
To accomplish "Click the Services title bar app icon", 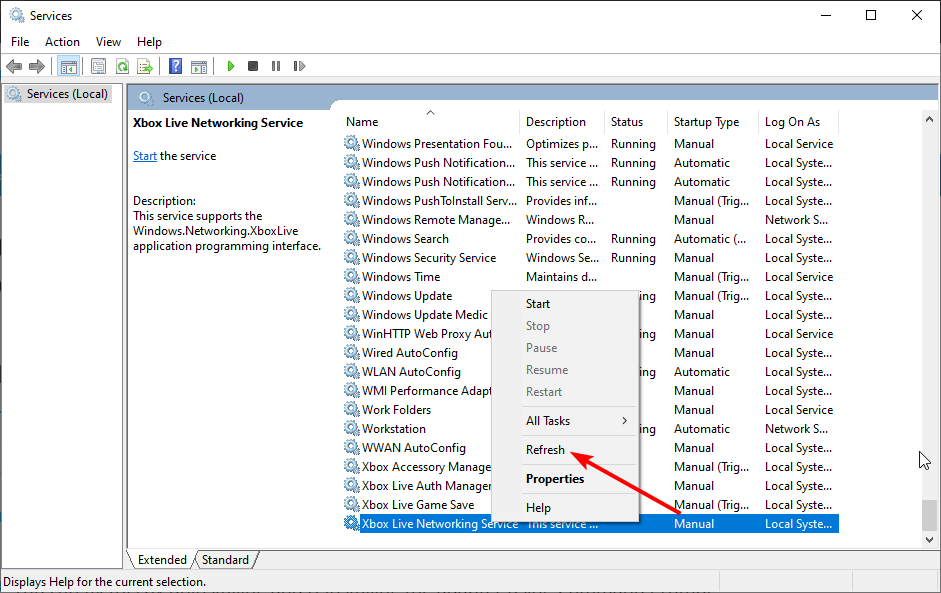I will pos(17,15).
